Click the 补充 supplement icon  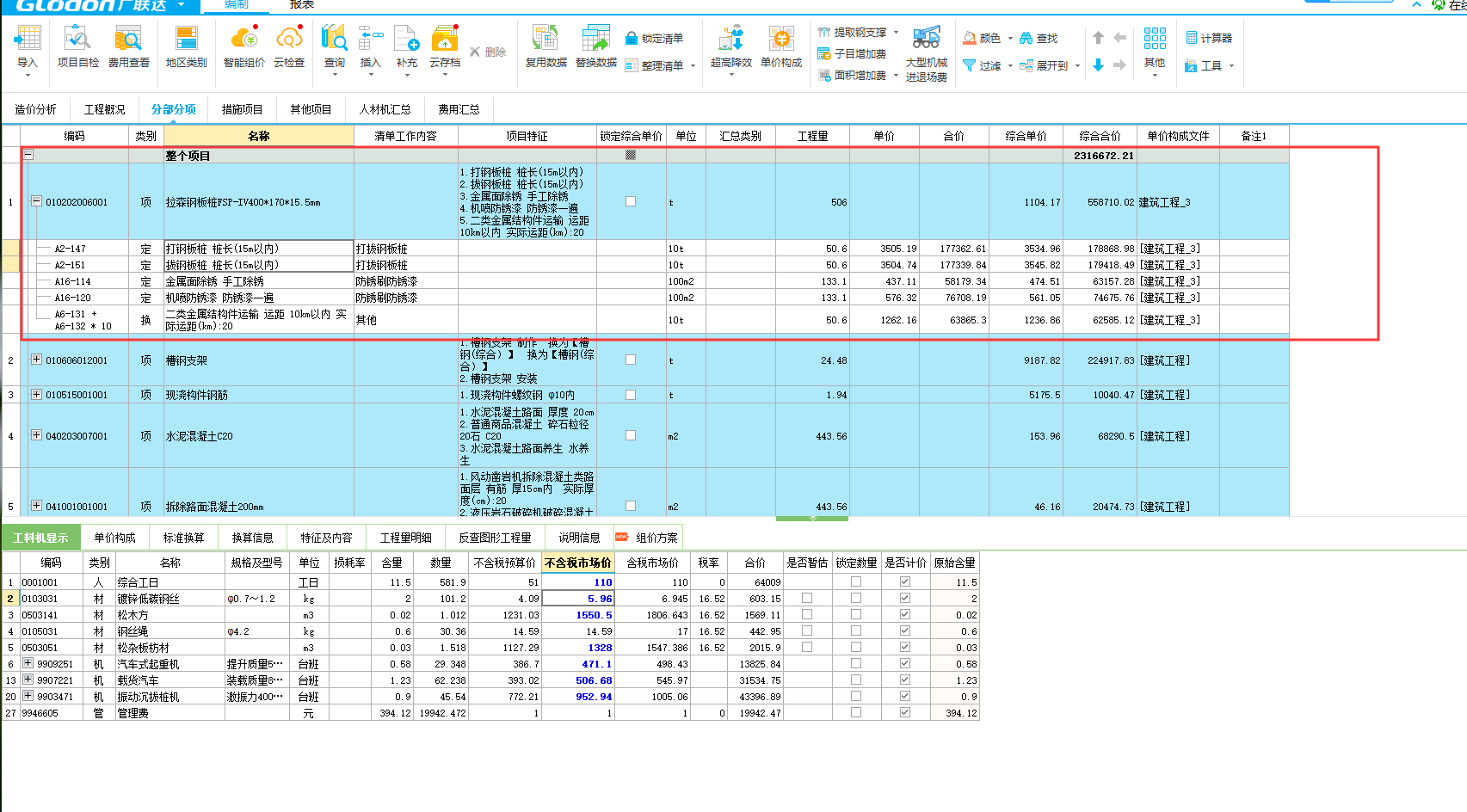pos(406,39)
